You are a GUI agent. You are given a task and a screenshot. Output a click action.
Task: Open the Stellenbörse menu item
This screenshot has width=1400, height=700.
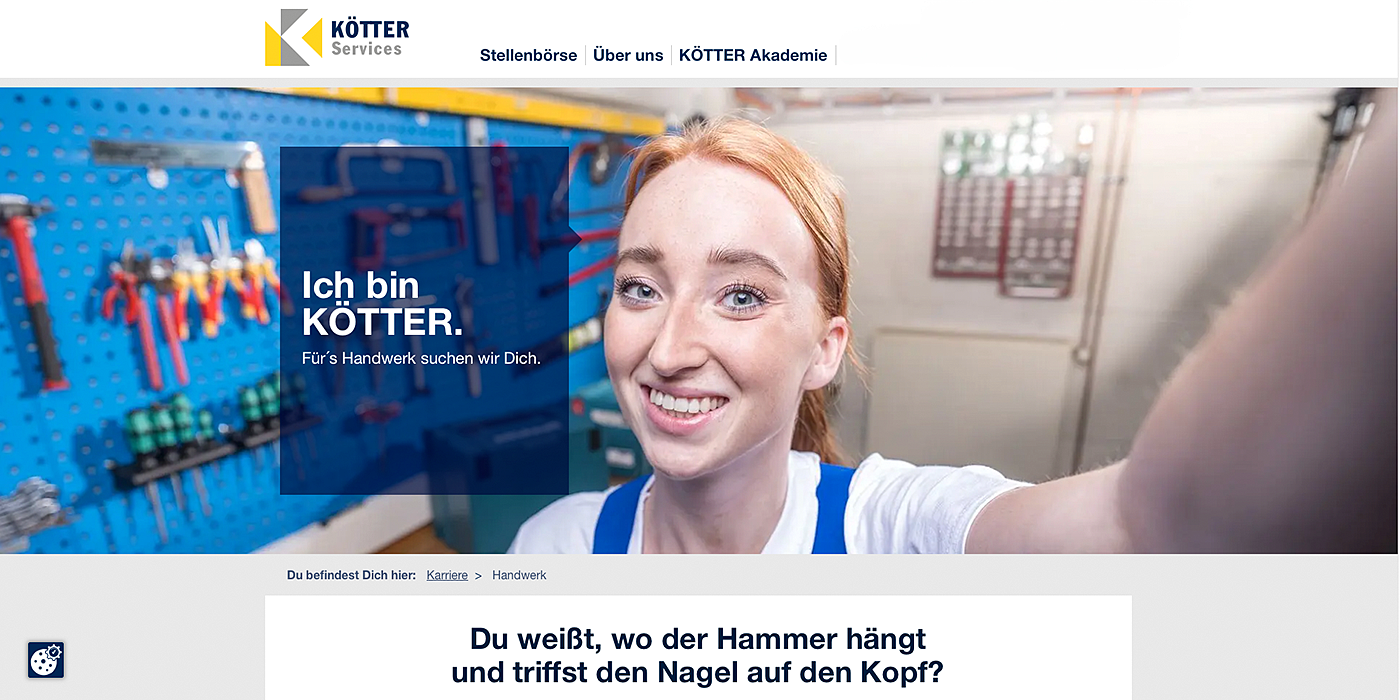click(528, 55)
